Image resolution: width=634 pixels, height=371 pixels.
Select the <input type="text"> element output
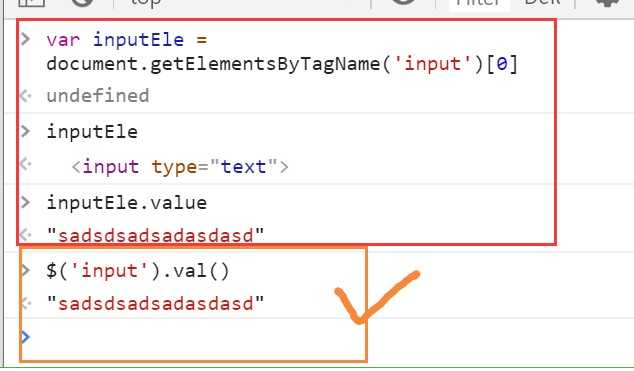[180, 167]
